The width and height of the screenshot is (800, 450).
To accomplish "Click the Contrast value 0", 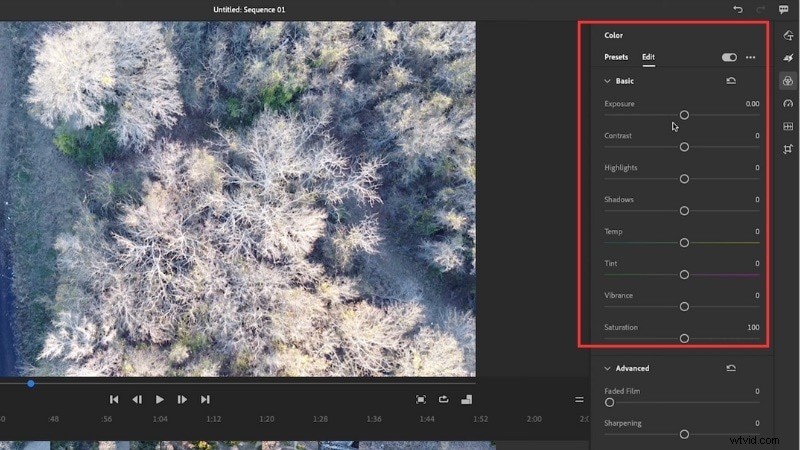I will (757, 136).
